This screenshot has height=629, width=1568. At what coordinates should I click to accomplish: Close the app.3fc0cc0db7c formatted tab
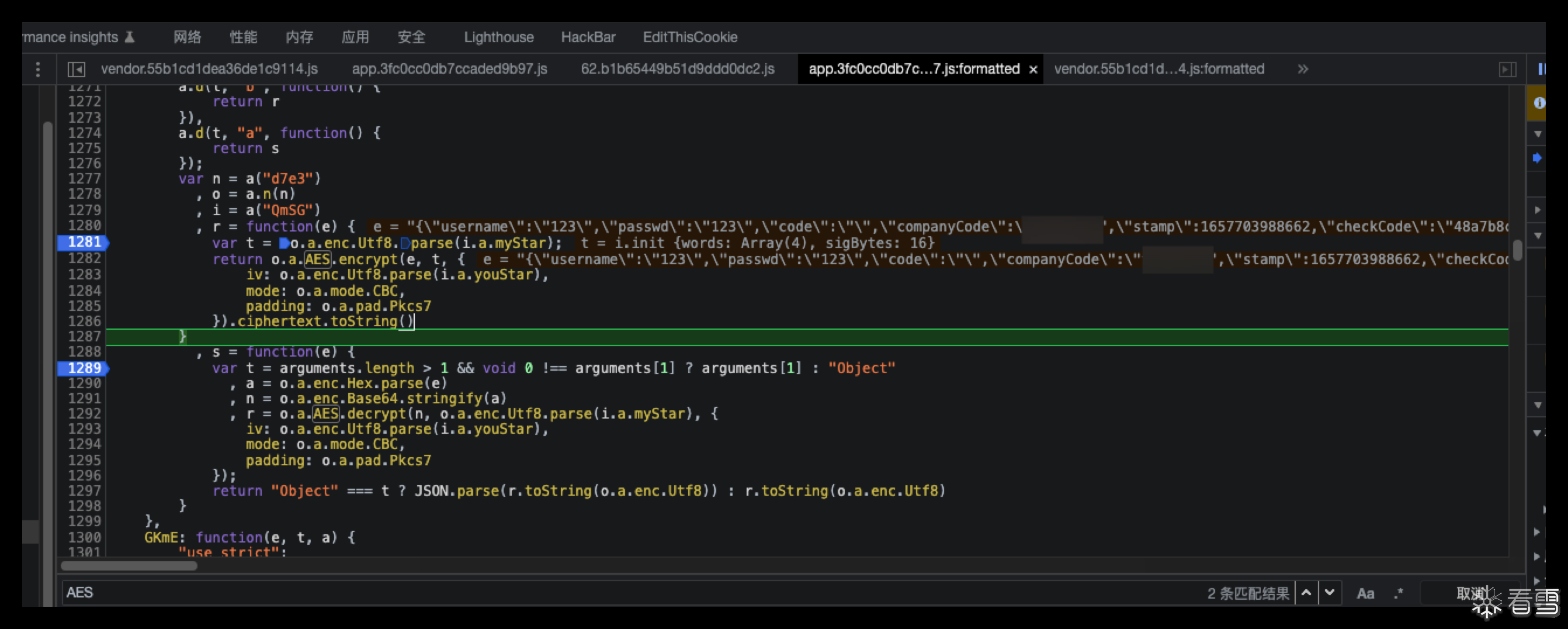pos(1033,70)
